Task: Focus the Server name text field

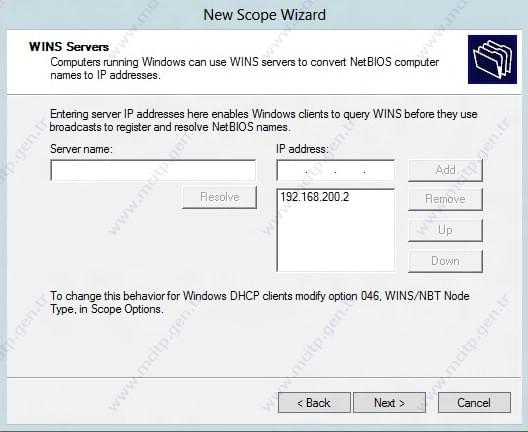Action: coord(153,170)
